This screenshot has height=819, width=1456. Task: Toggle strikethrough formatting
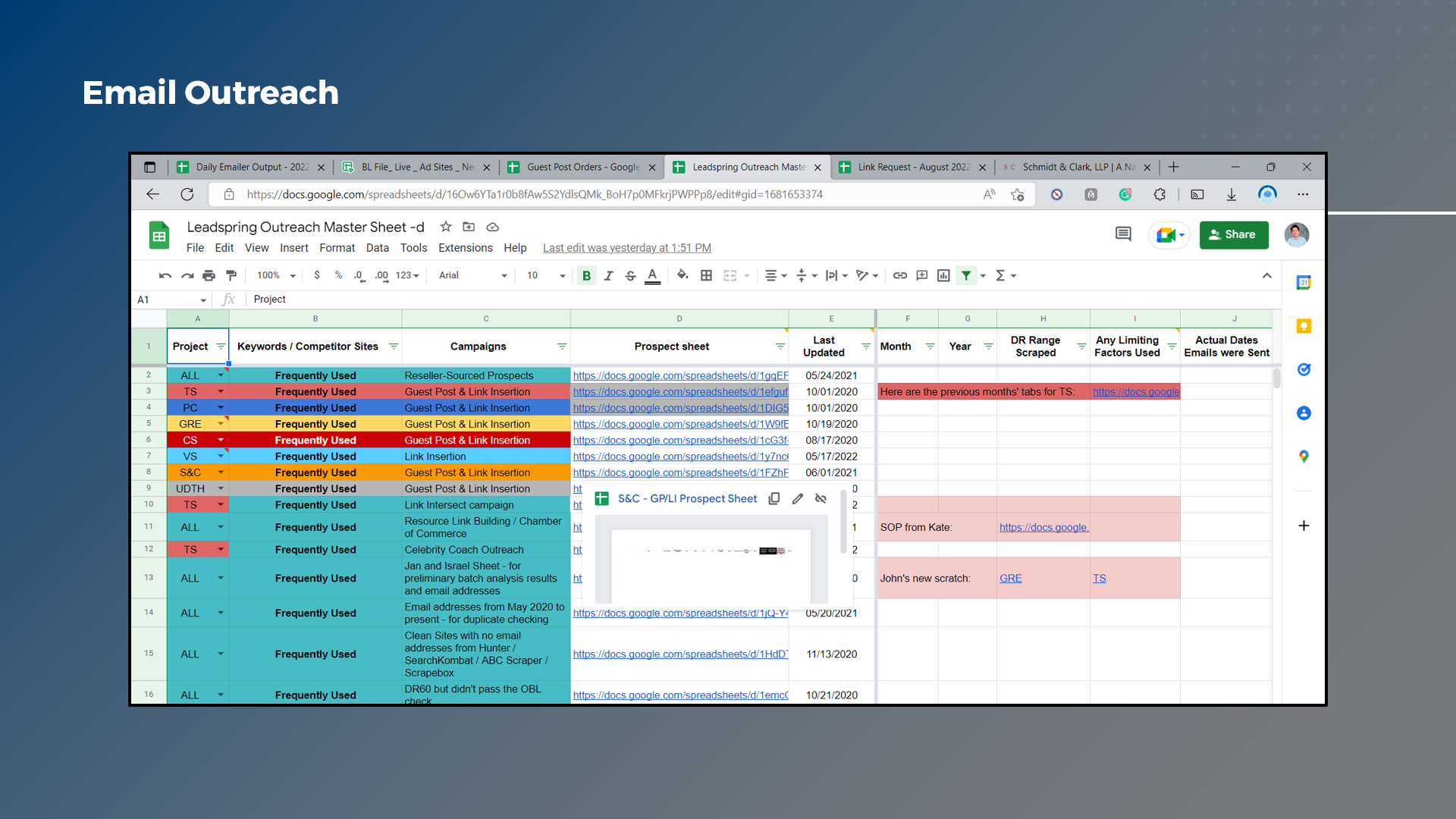pyautogui.click(x=630, y=275)
